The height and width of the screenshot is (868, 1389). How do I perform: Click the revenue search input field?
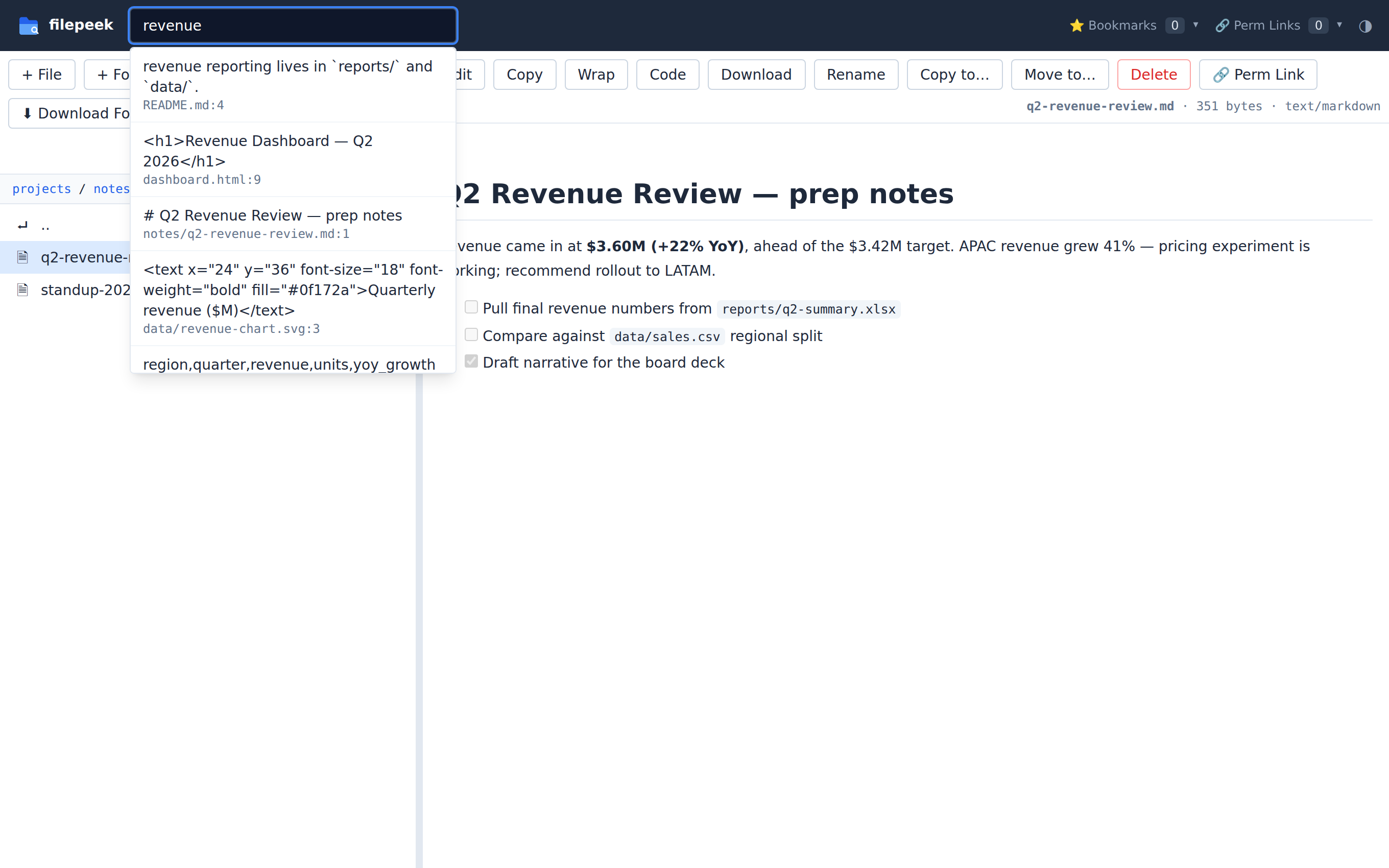point(293,26)
